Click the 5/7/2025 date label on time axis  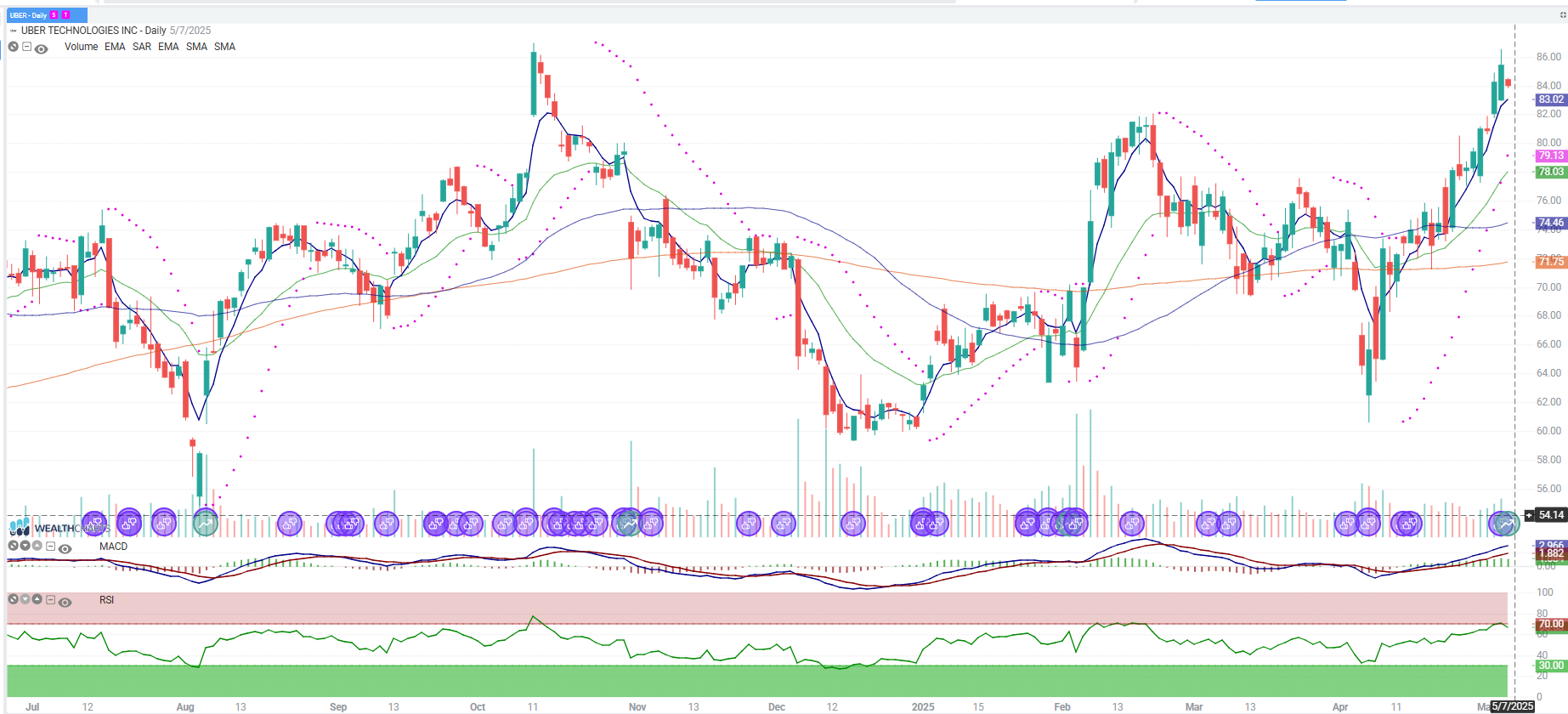[x=1513, y=706]
